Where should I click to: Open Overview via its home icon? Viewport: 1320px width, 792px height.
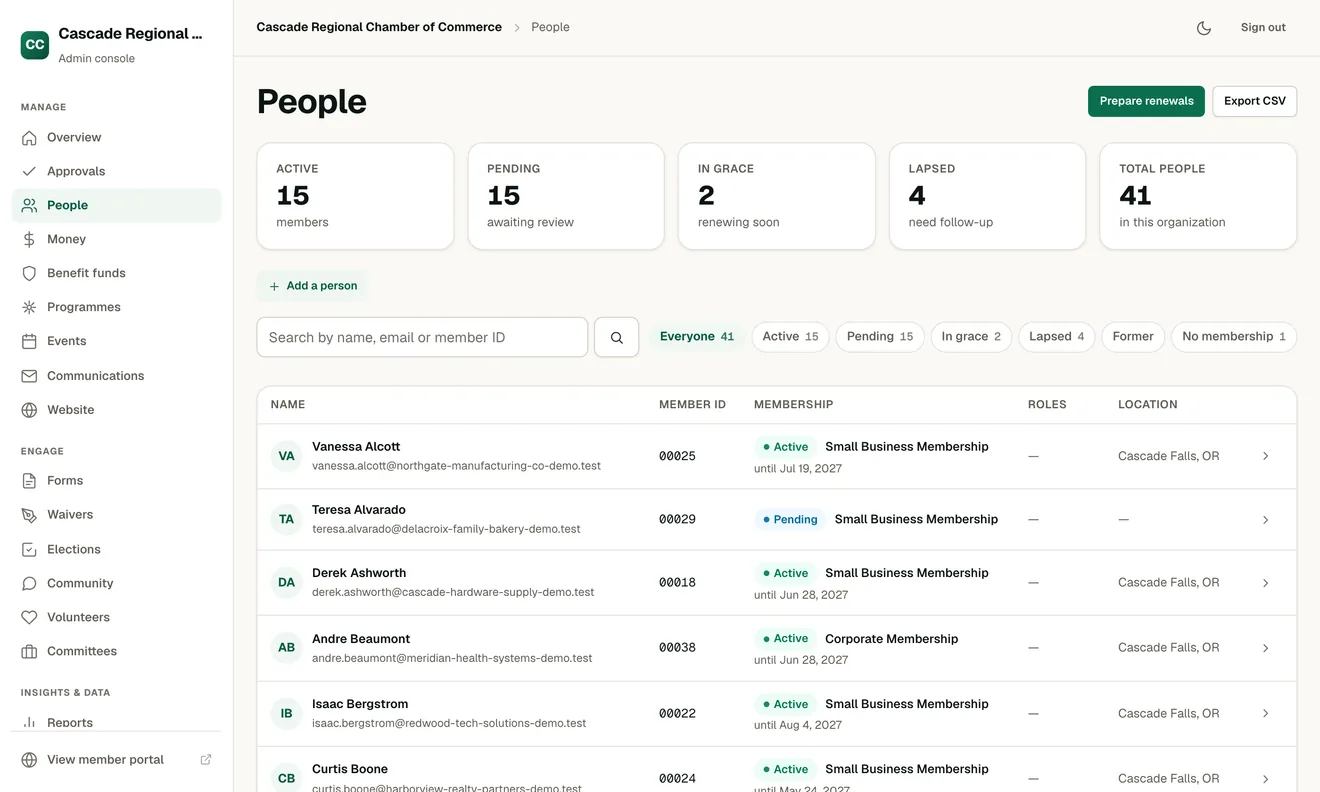[29, 137]
